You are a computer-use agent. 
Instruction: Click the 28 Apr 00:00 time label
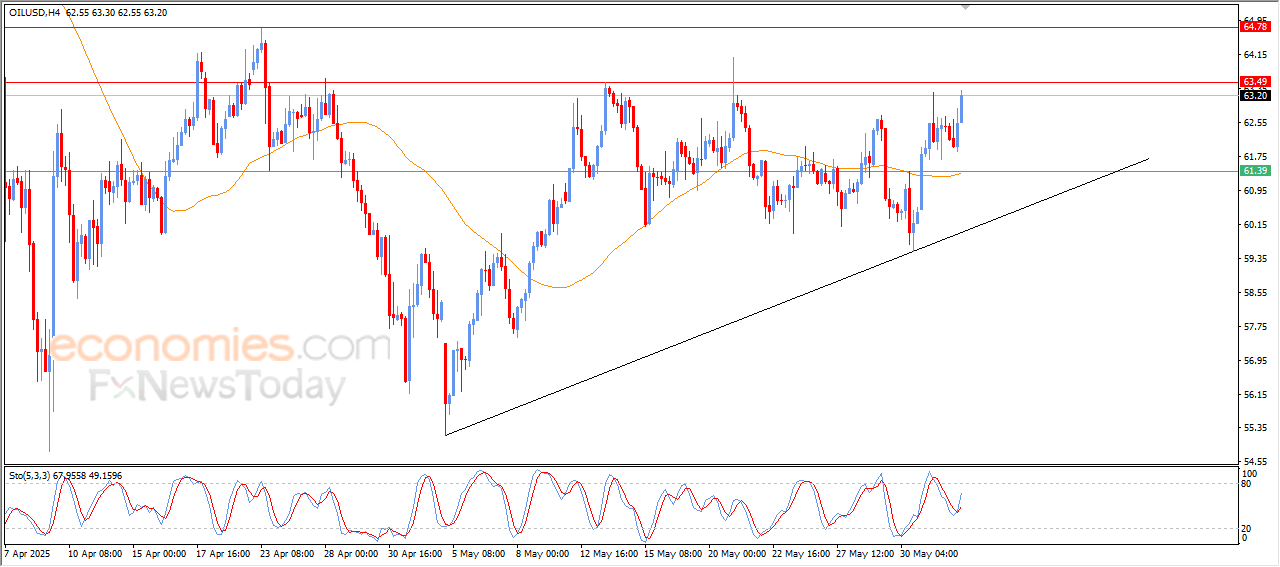coord(352,552)
